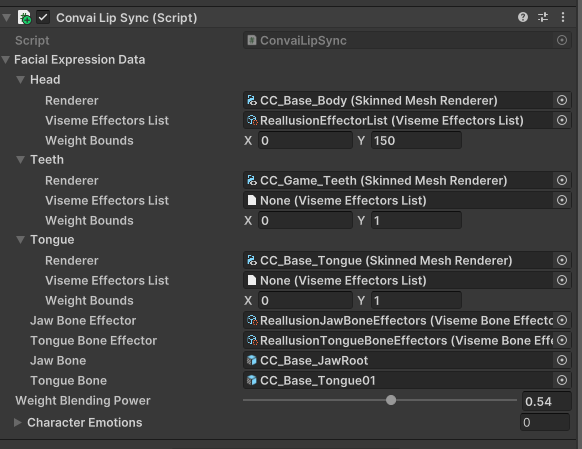Click the Weight Blending Power value field
Image resolution: width=582 pixels, height=449 pixels.
coord(546,401)
